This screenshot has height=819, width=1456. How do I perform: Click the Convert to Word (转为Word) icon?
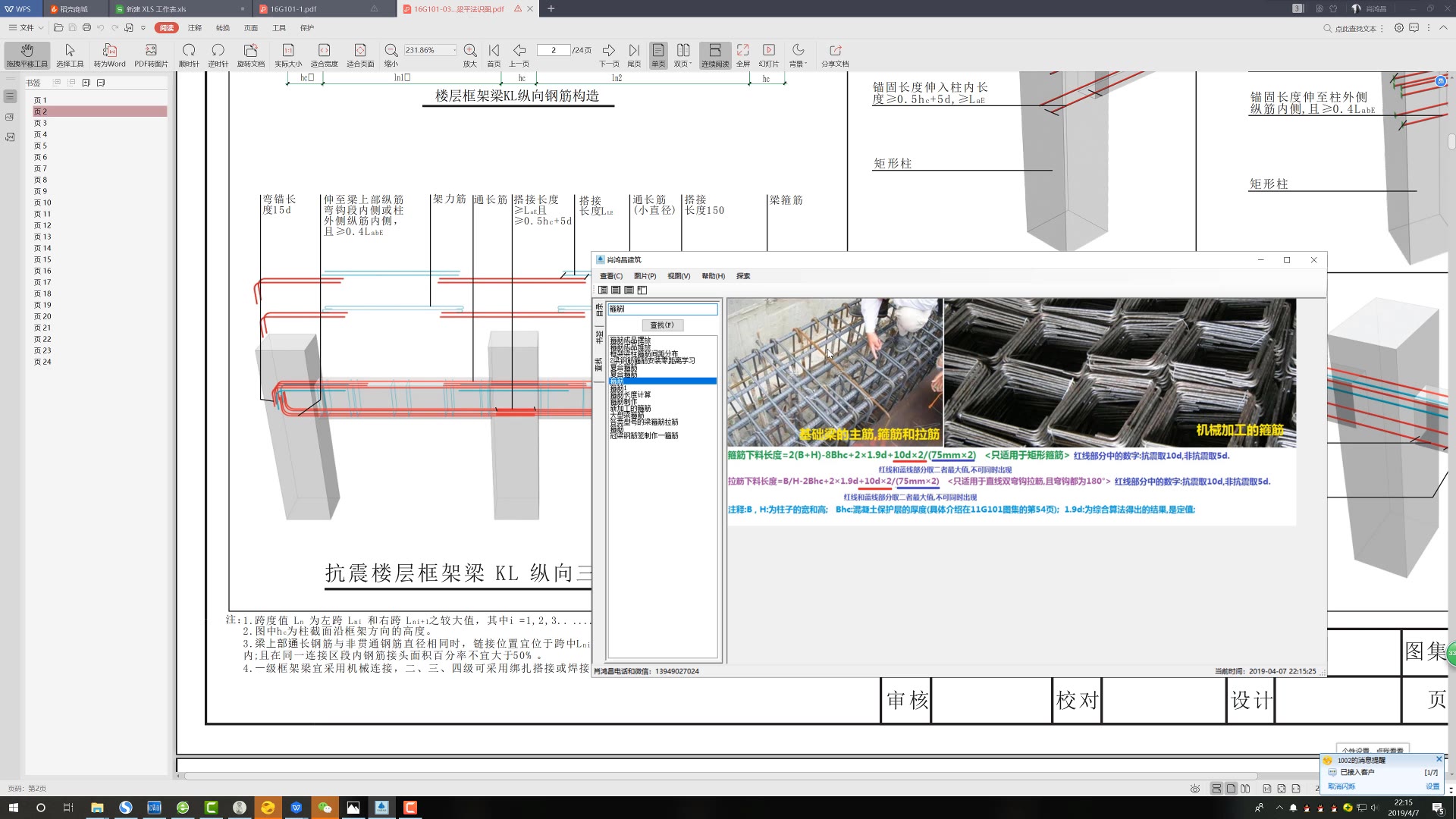(x=109, y=55)
